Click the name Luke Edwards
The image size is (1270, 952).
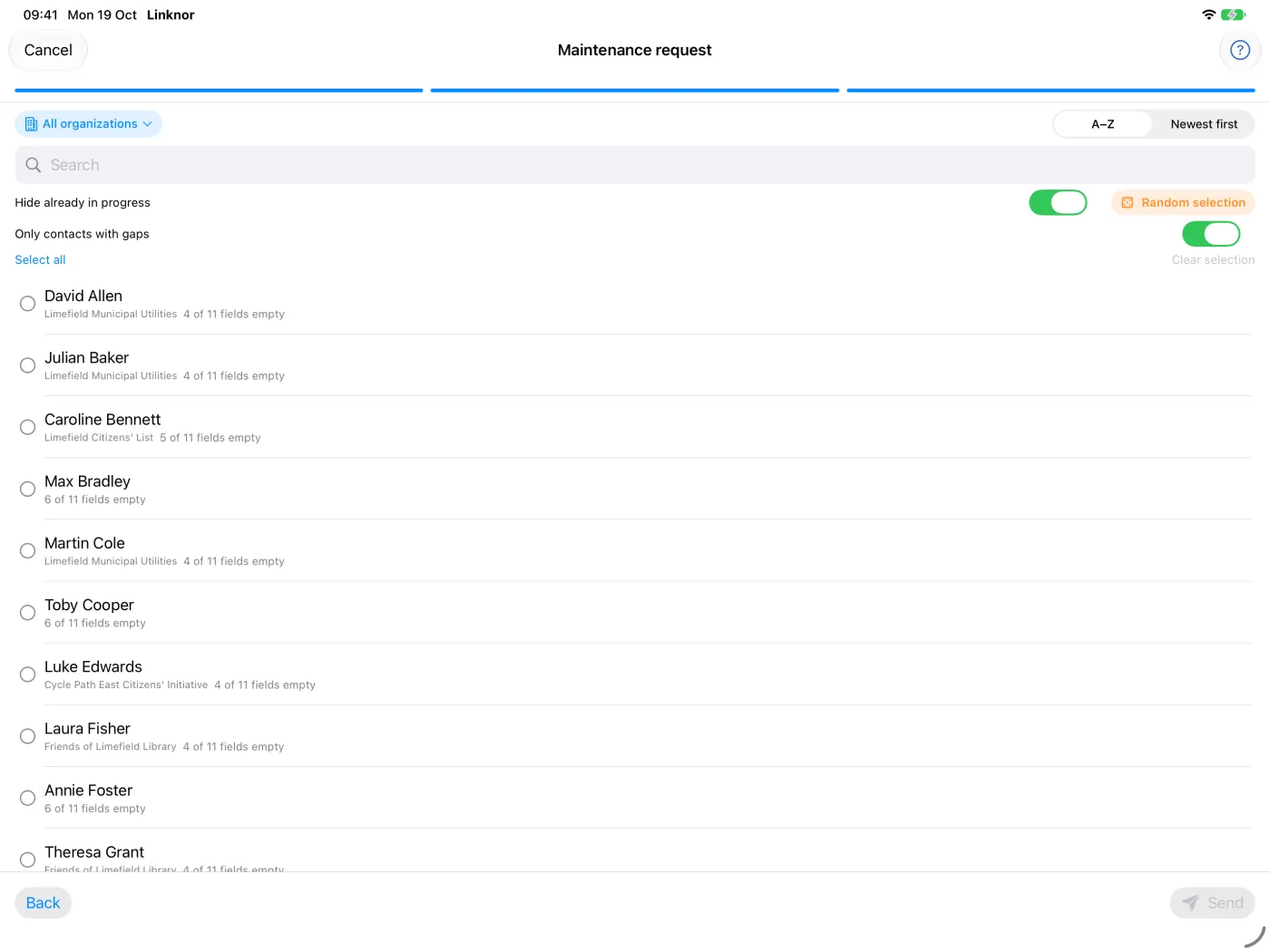[93, 667]
